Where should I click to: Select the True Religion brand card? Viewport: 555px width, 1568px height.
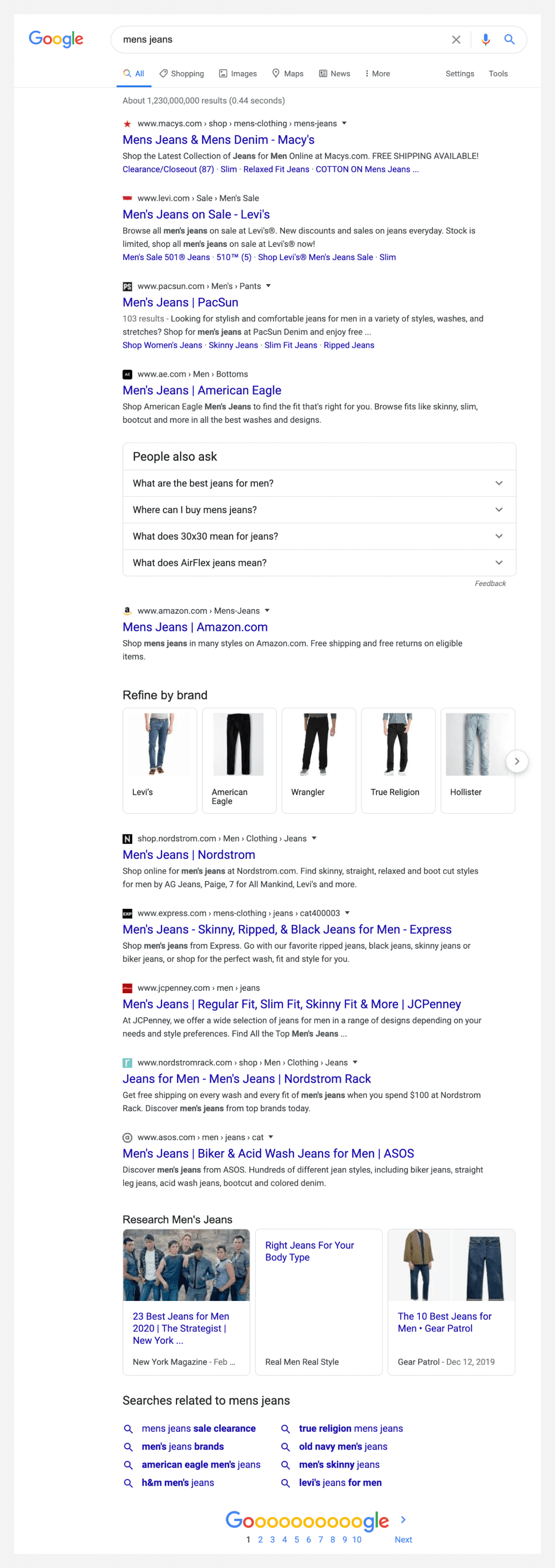tap(398, 760)
